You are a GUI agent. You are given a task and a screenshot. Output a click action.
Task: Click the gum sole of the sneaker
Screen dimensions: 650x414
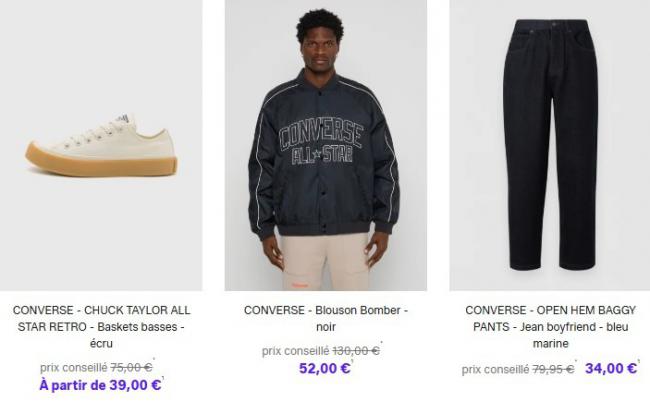click(101, 162)
